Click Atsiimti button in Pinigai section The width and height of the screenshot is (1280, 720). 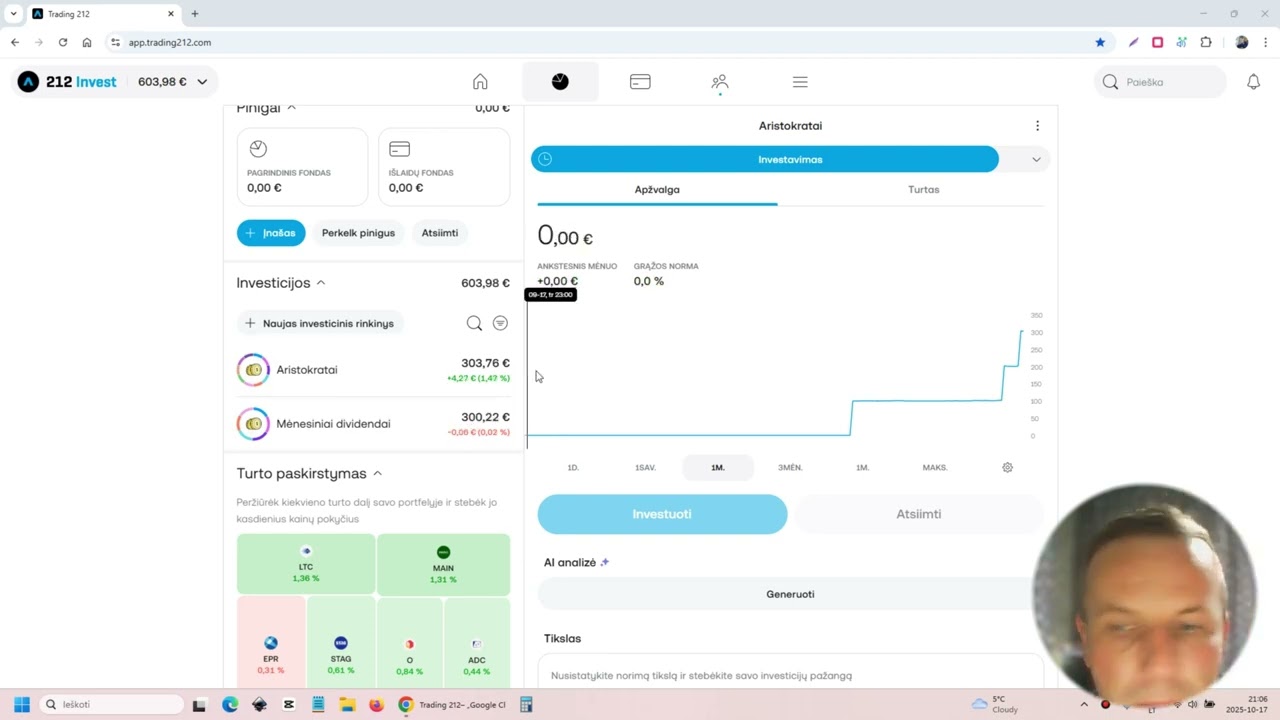pyautogui.click(x=440, y=233)
